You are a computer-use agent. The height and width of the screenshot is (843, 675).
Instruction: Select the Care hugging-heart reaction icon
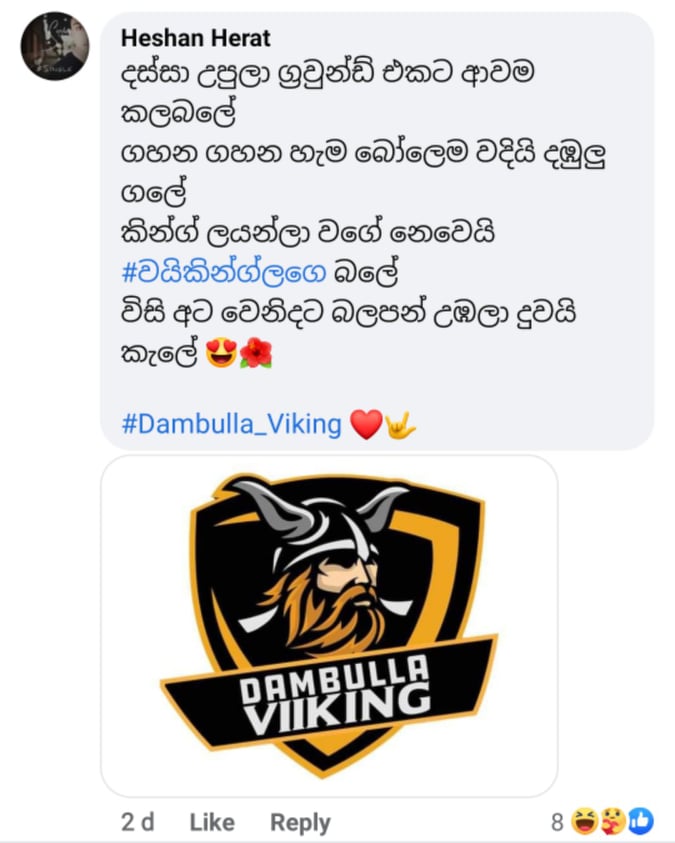click(613, 821)
